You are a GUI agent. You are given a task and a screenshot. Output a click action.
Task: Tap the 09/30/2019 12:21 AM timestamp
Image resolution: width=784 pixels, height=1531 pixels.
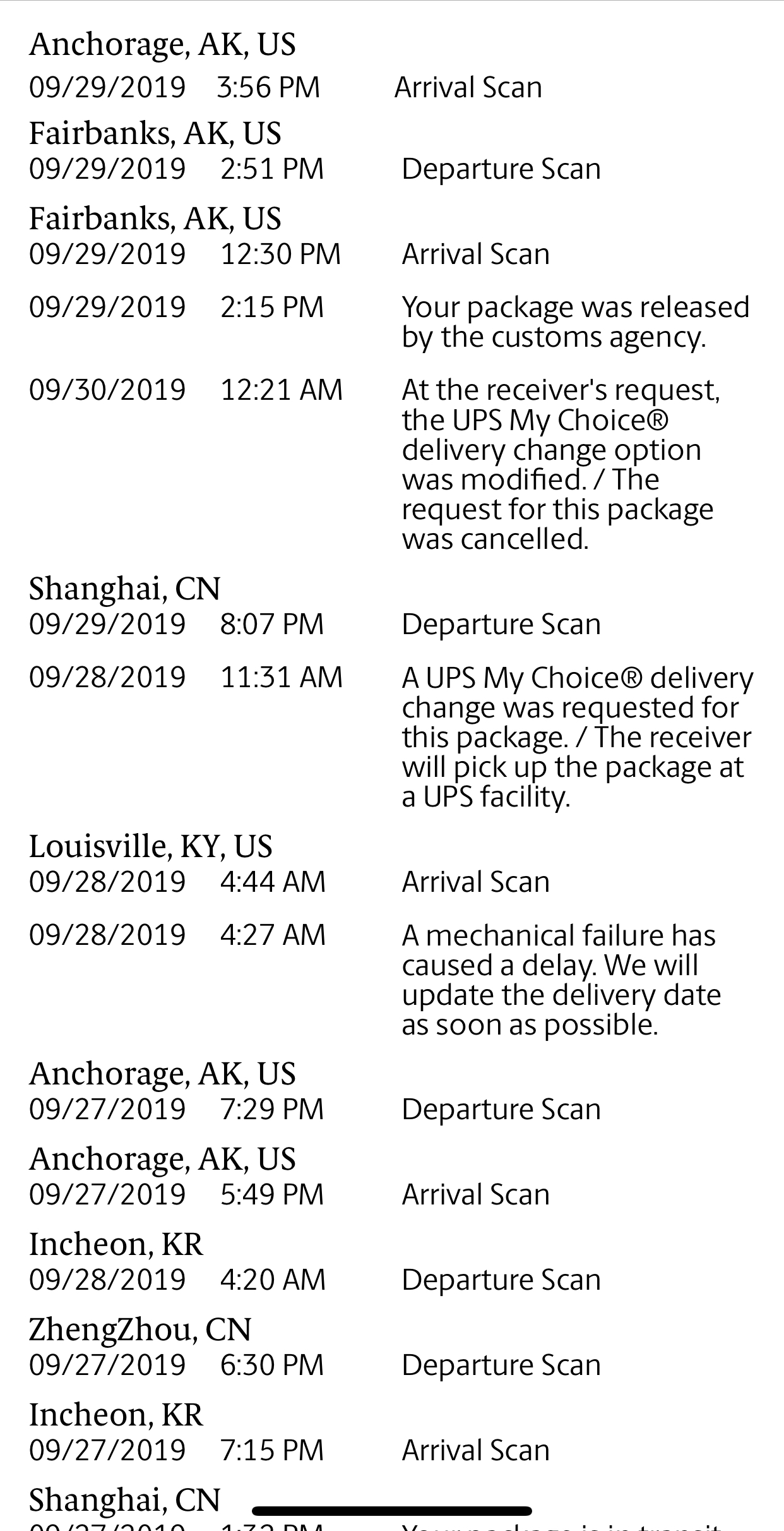[x=186, y=390]
